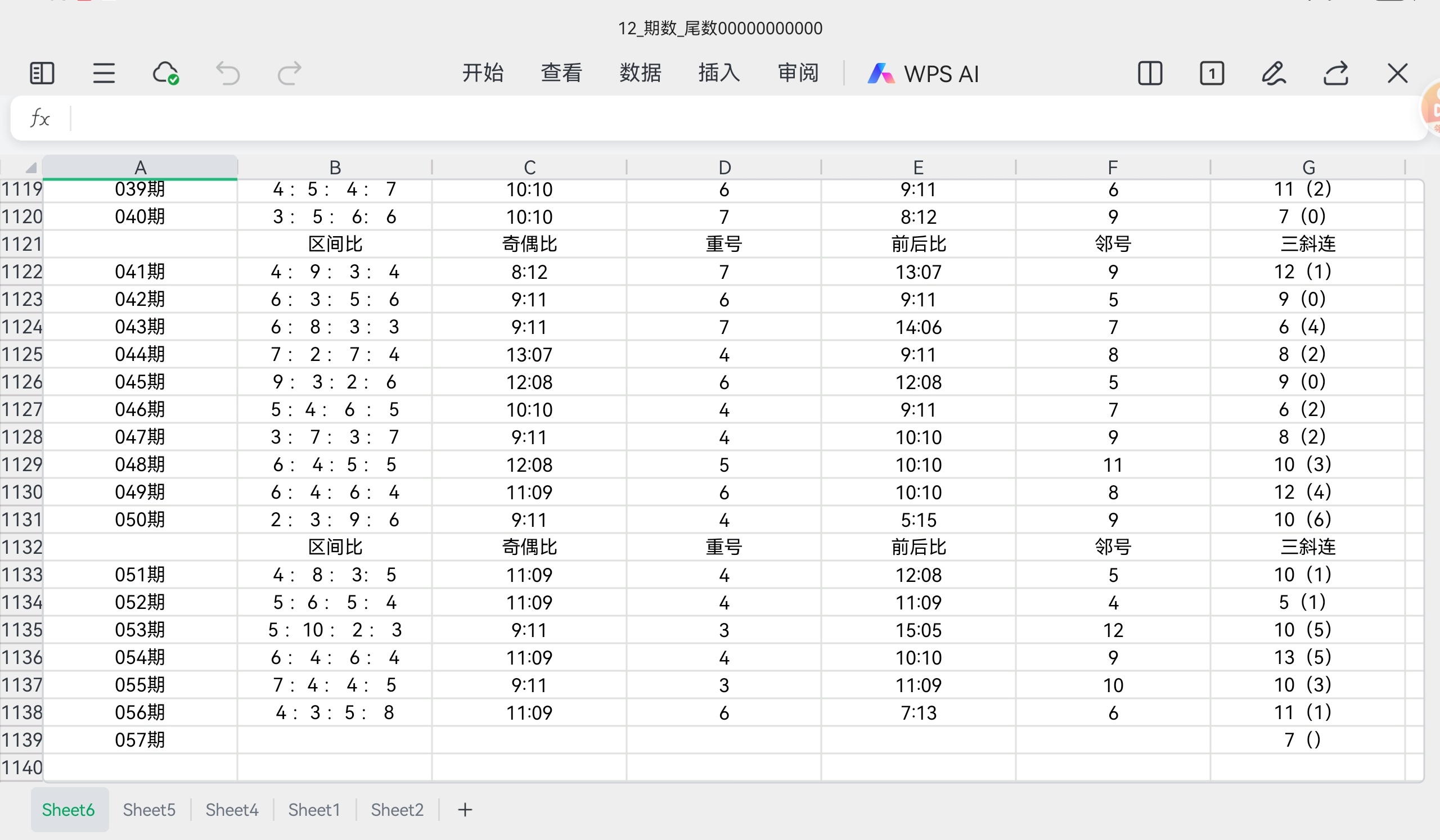Open the 开始 menu tab

[483, 73]
